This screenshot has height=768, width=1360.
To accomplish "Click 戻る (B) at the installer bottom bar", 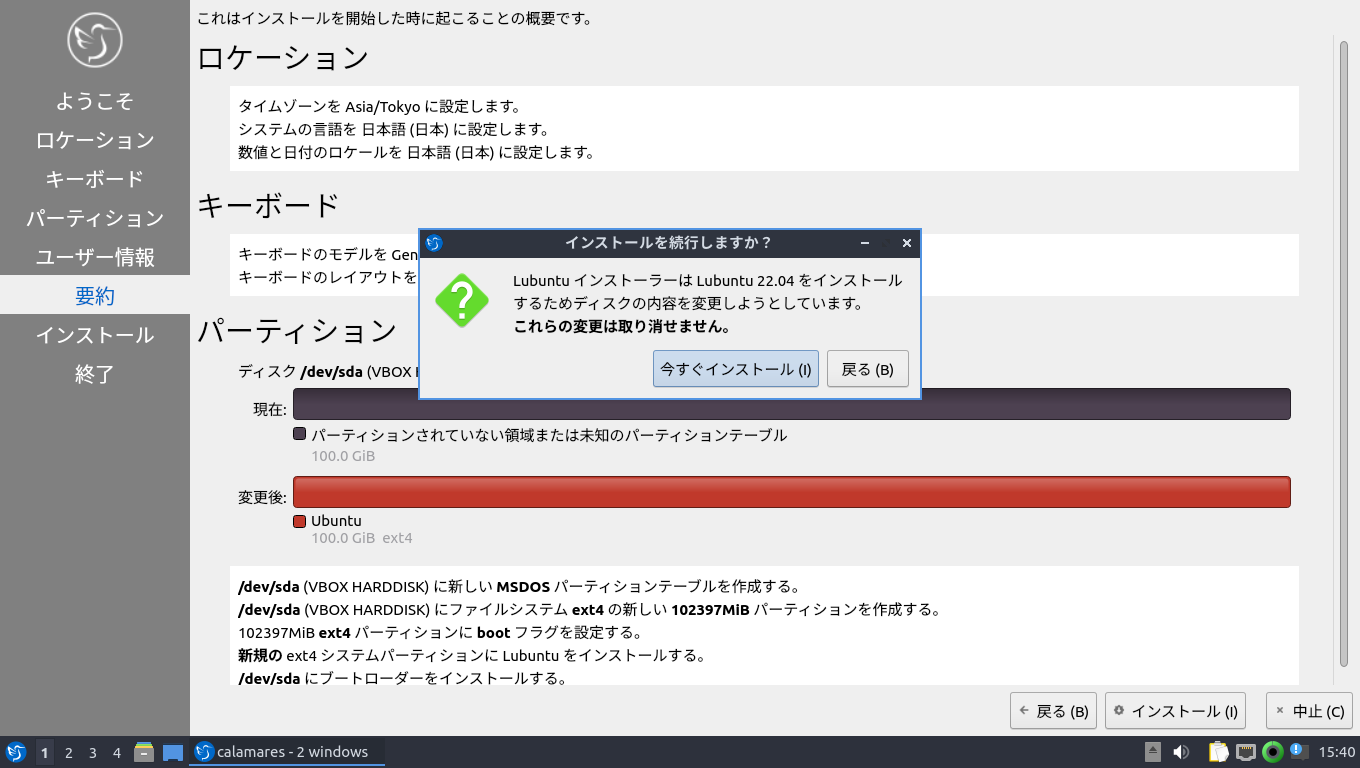I will tap(1054, 711).
